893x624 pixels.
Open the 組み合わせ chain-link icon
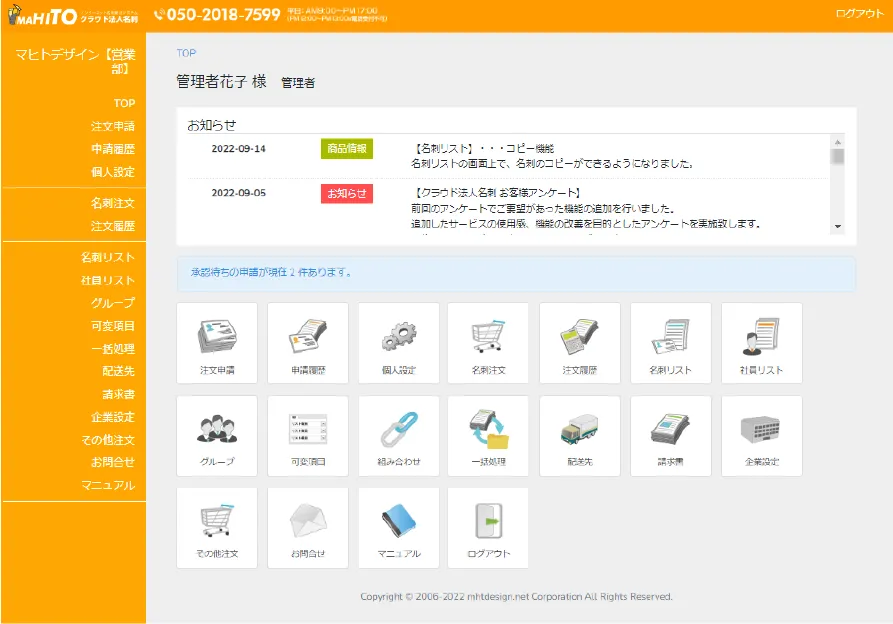[398, 435]
